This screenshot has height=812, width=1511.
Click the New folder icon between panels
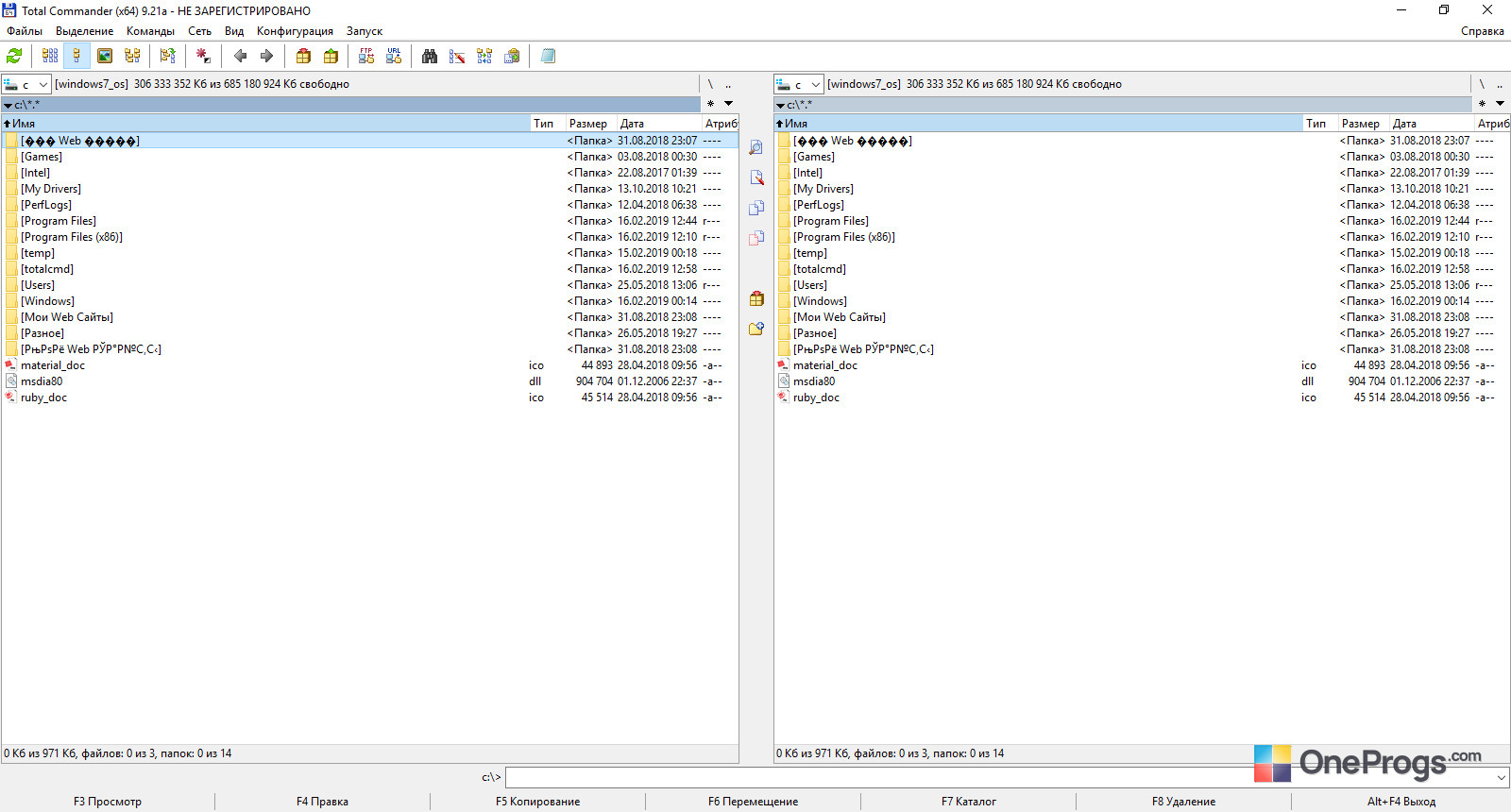(x=756, y=329)
